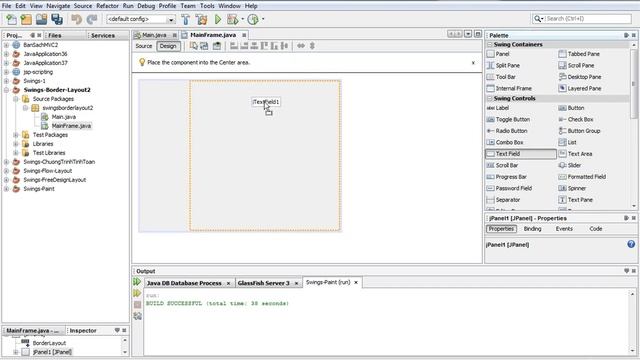This screenshot has height=360, width=640.
Task: Switch to Events tab in Properties
Action: point(564,229)
